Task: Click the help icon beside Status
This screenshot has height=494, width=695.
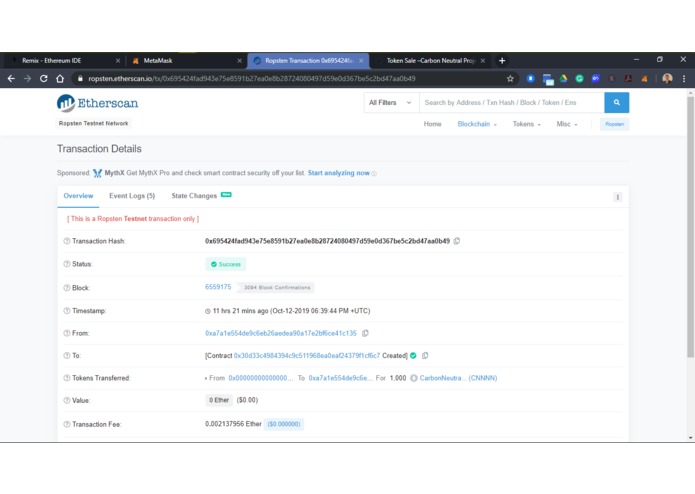Action: pyautogui.click(x=66, y=264)
